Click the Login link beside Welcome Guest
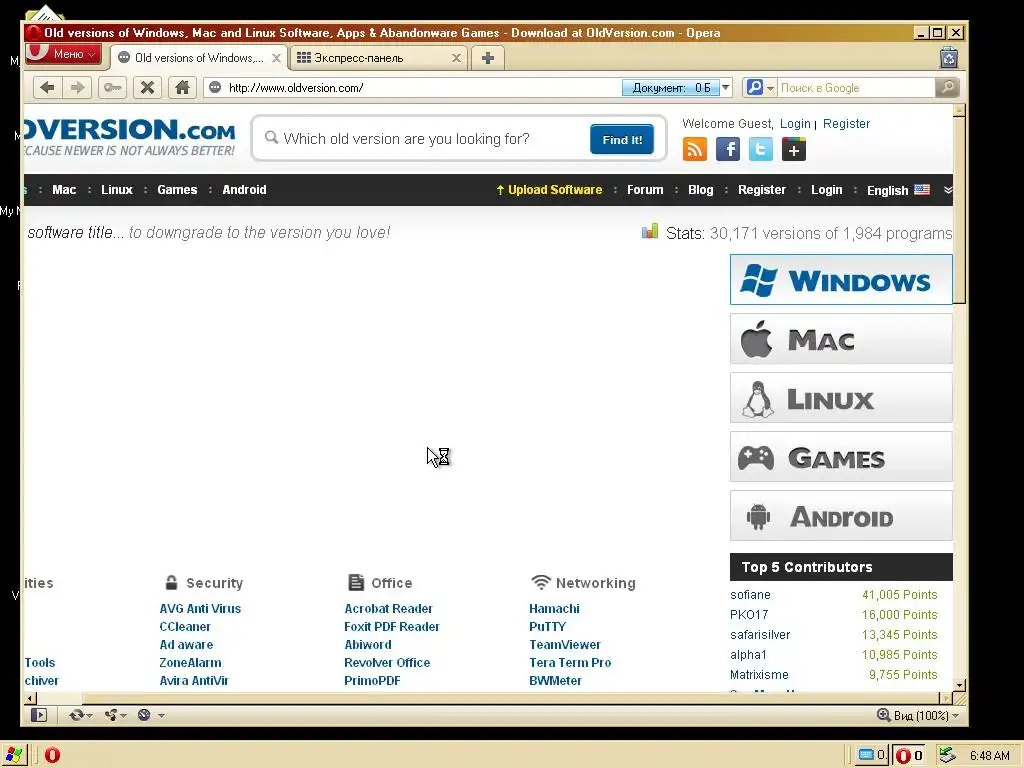This screenshot has height=768, width=1024. coord(795,123)
